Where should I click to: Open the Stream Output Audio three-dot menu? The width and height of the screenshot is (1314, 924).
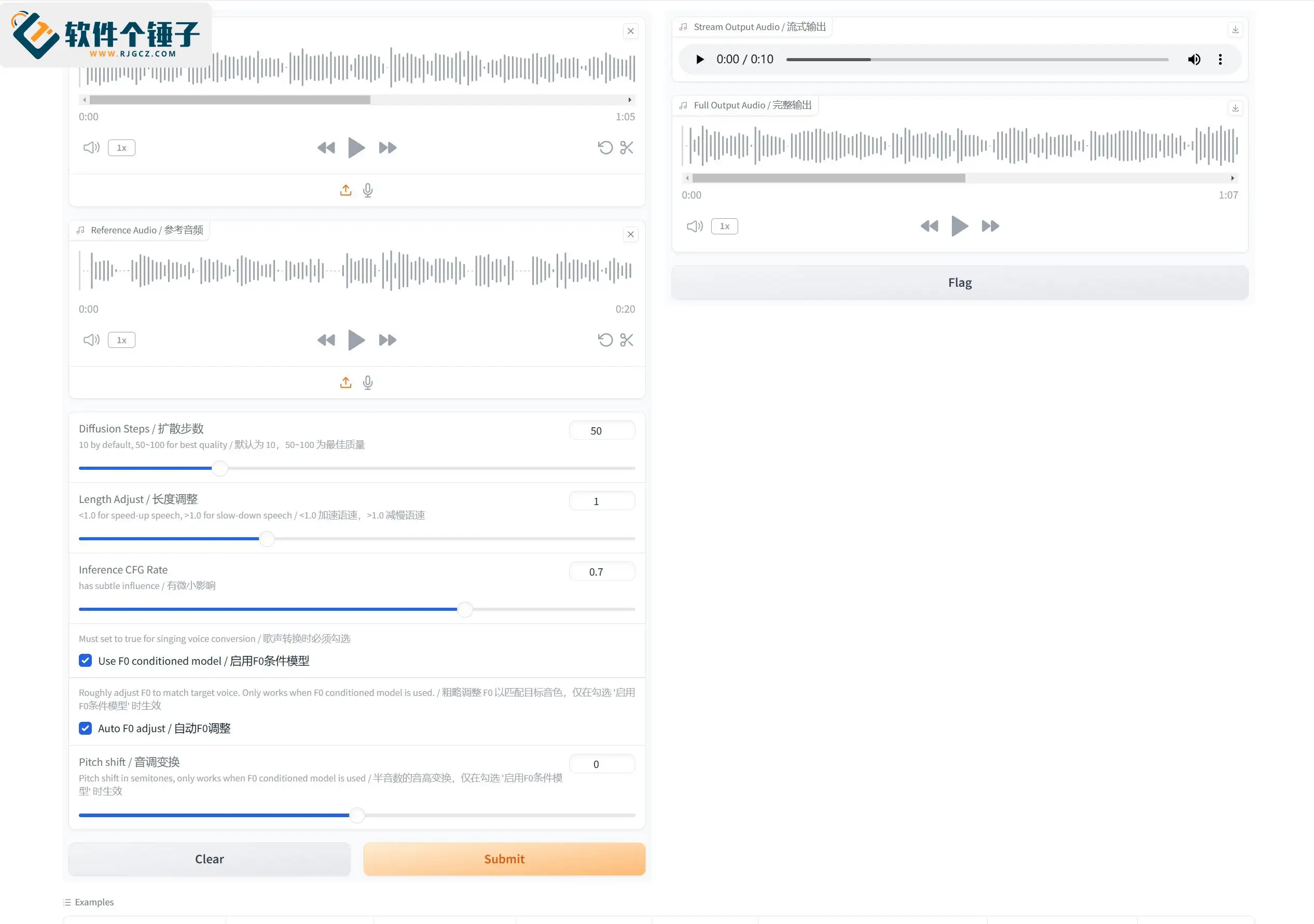coord(1220,60)
